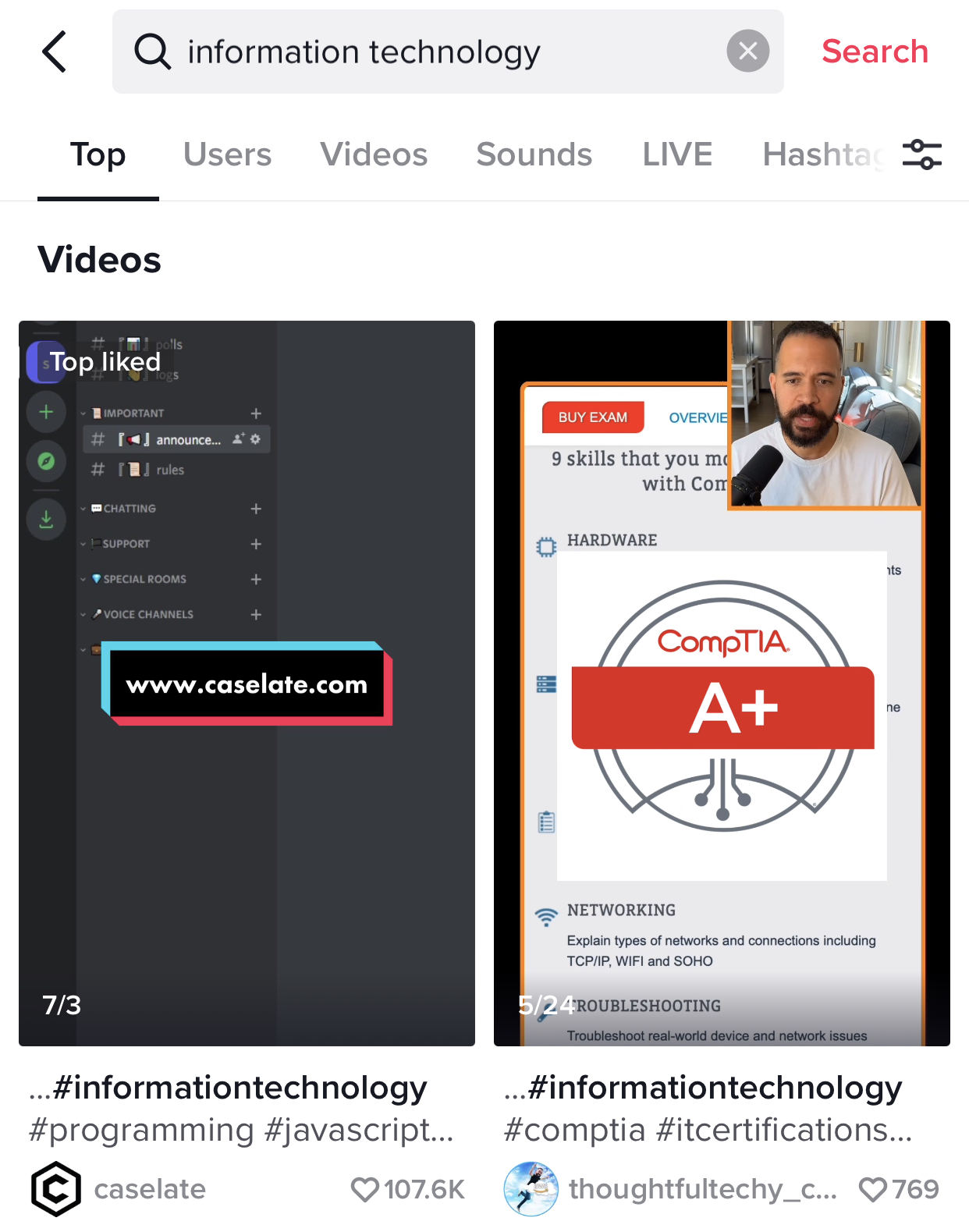
Task: Open the LIVE tab
Action: (677, 154)
